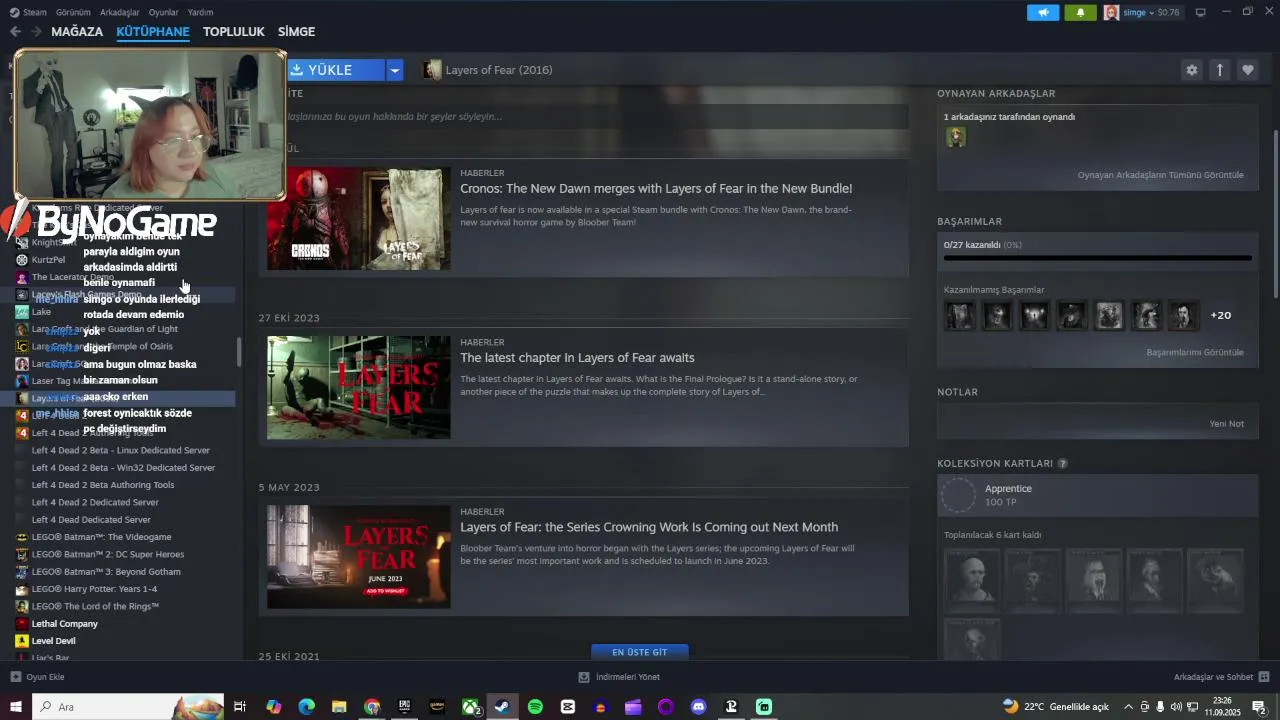Open 'The latest chapter in Layers of Fear awaits' news
The height and width of the screenshot is (720, 1280).
click(x=577, y=357)
